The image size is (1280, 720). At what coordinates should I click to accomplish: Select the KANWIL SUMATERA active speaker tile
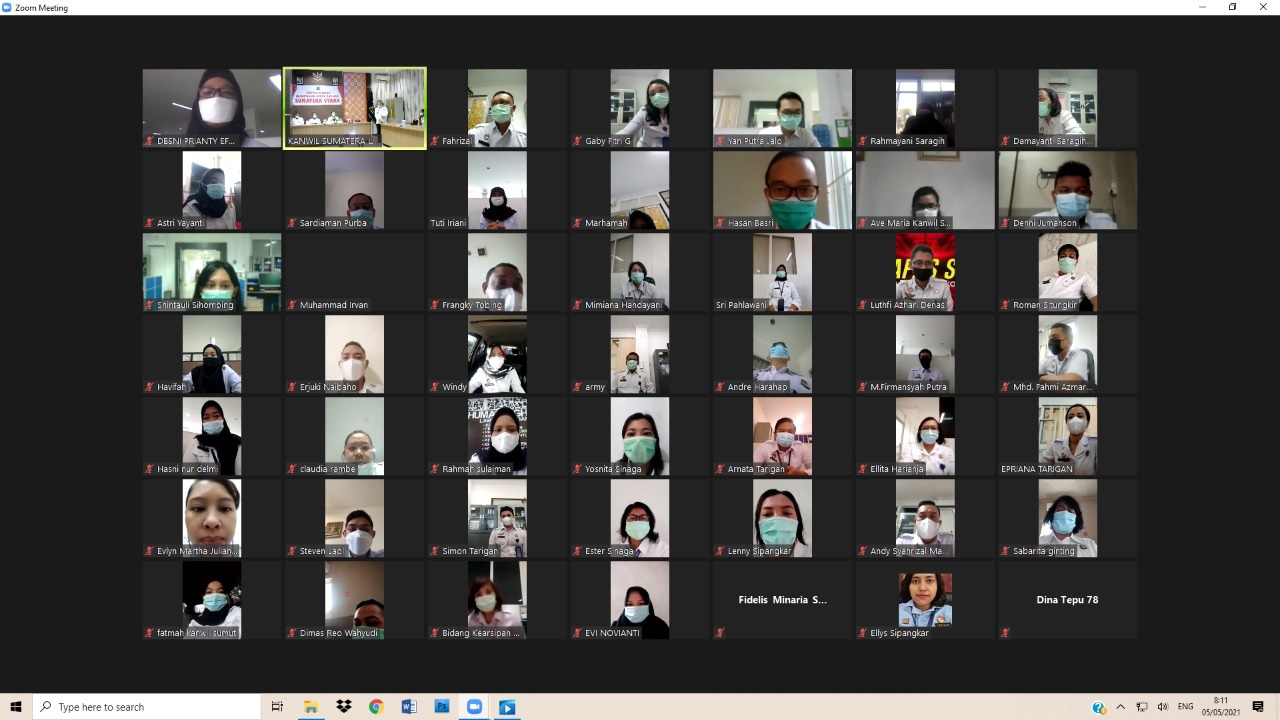tap(355, 108)
